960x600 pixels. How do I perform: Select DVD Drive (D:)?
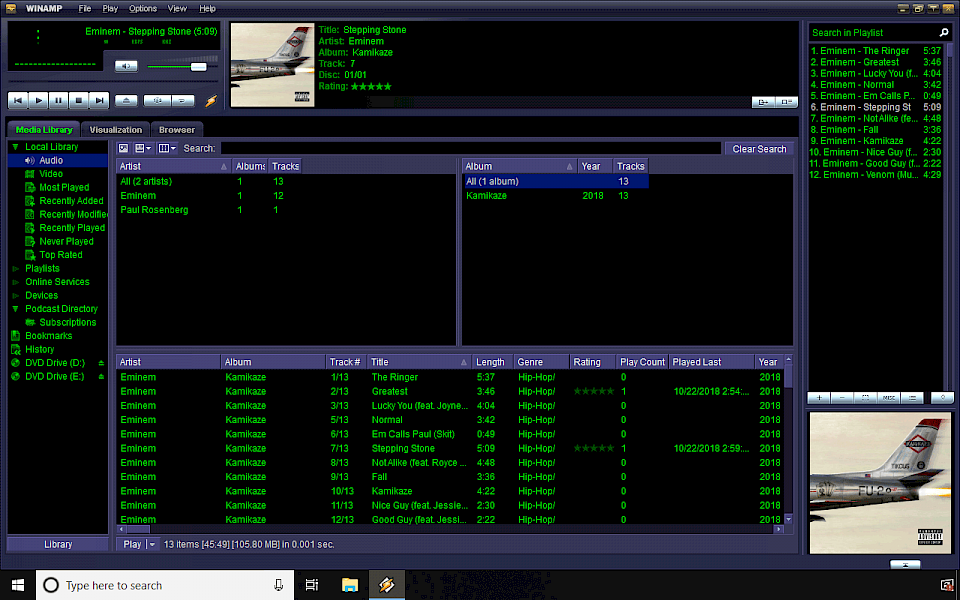point(54,363)
